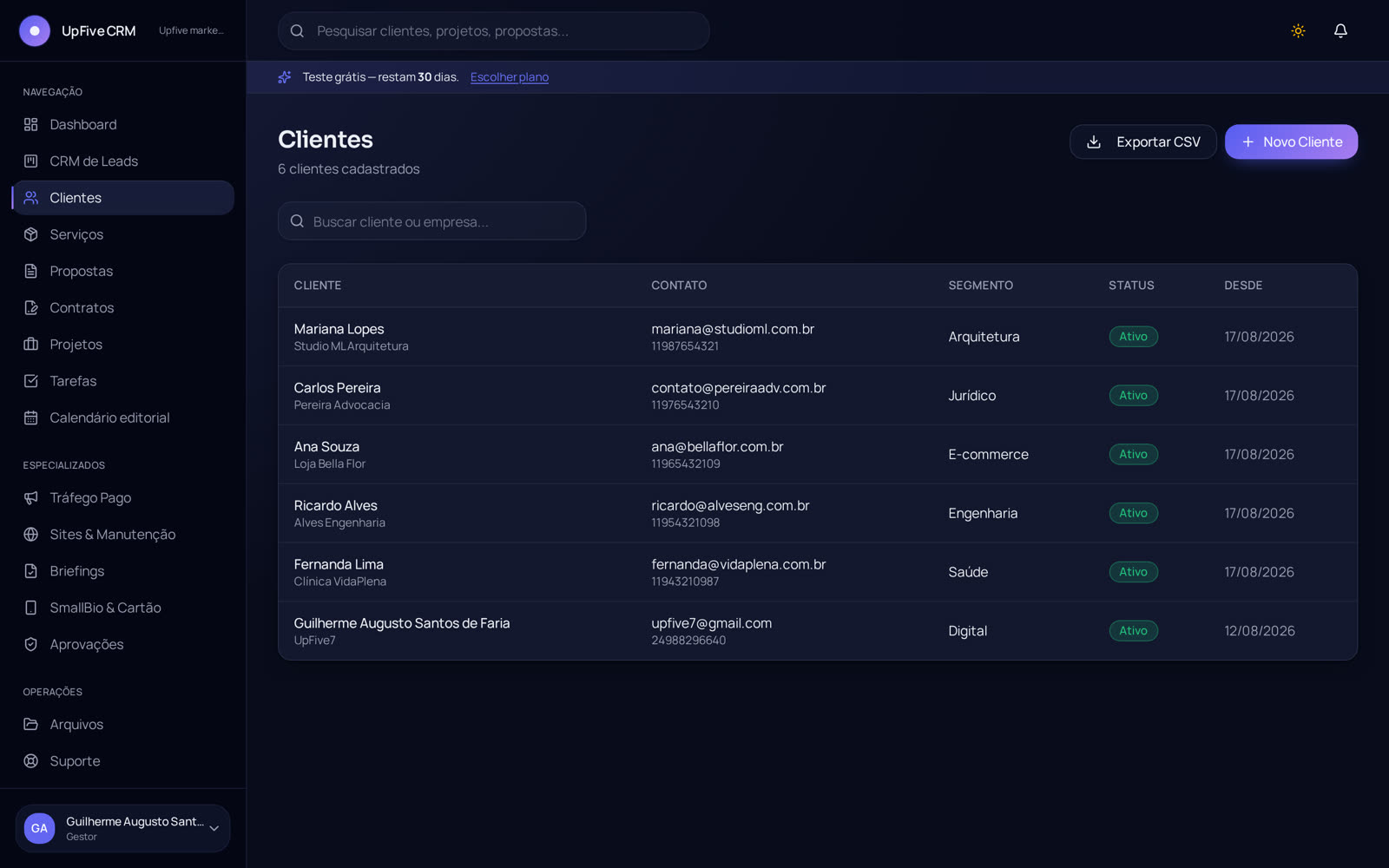Select Guilherme Augusto Santos de Faria row
Screen dimensions: 1389x868
pos(817,631)
